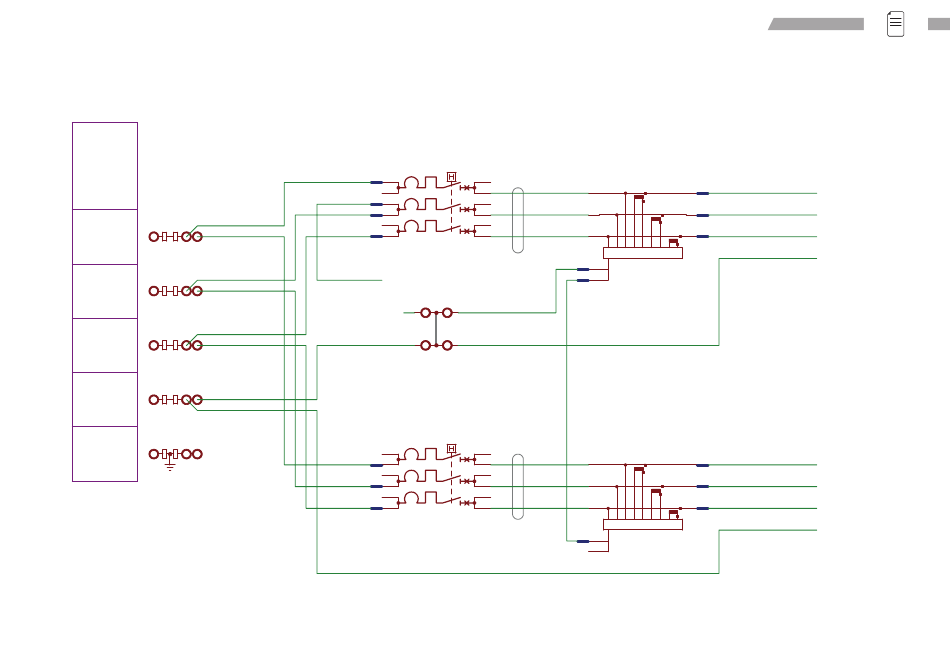Select the top pole of upper circuit breaker
The height and width of the screenshot is (672, 950).
[x=436, y=184]
